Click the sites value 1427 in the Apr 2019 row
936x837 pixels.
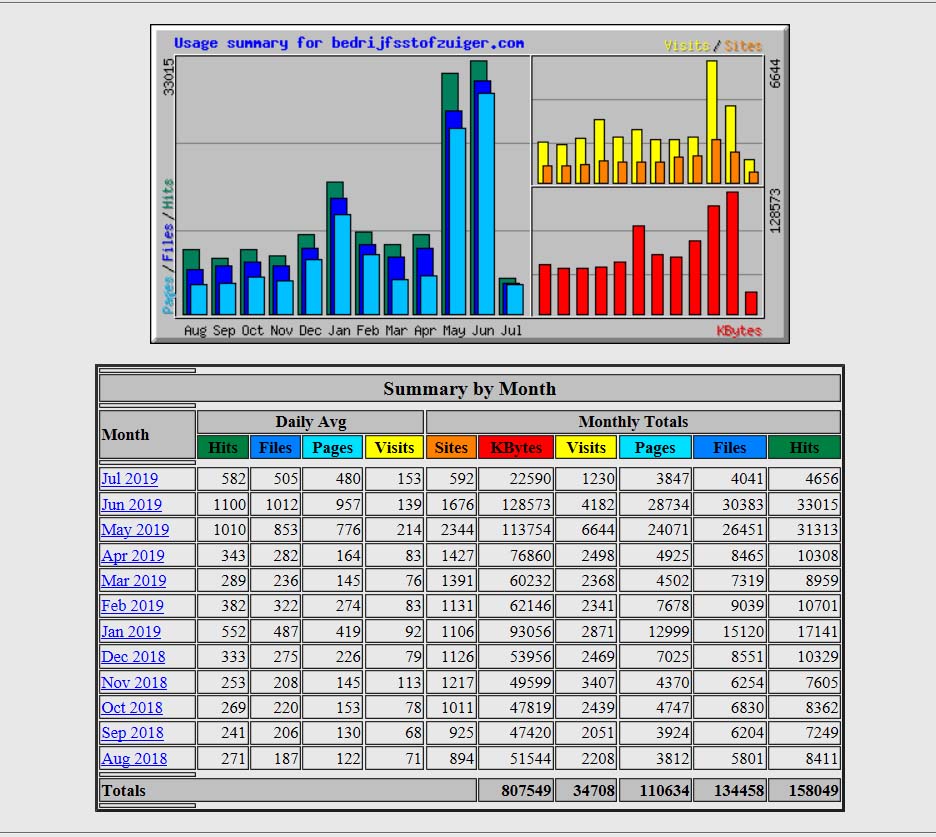tap(457, 555)
